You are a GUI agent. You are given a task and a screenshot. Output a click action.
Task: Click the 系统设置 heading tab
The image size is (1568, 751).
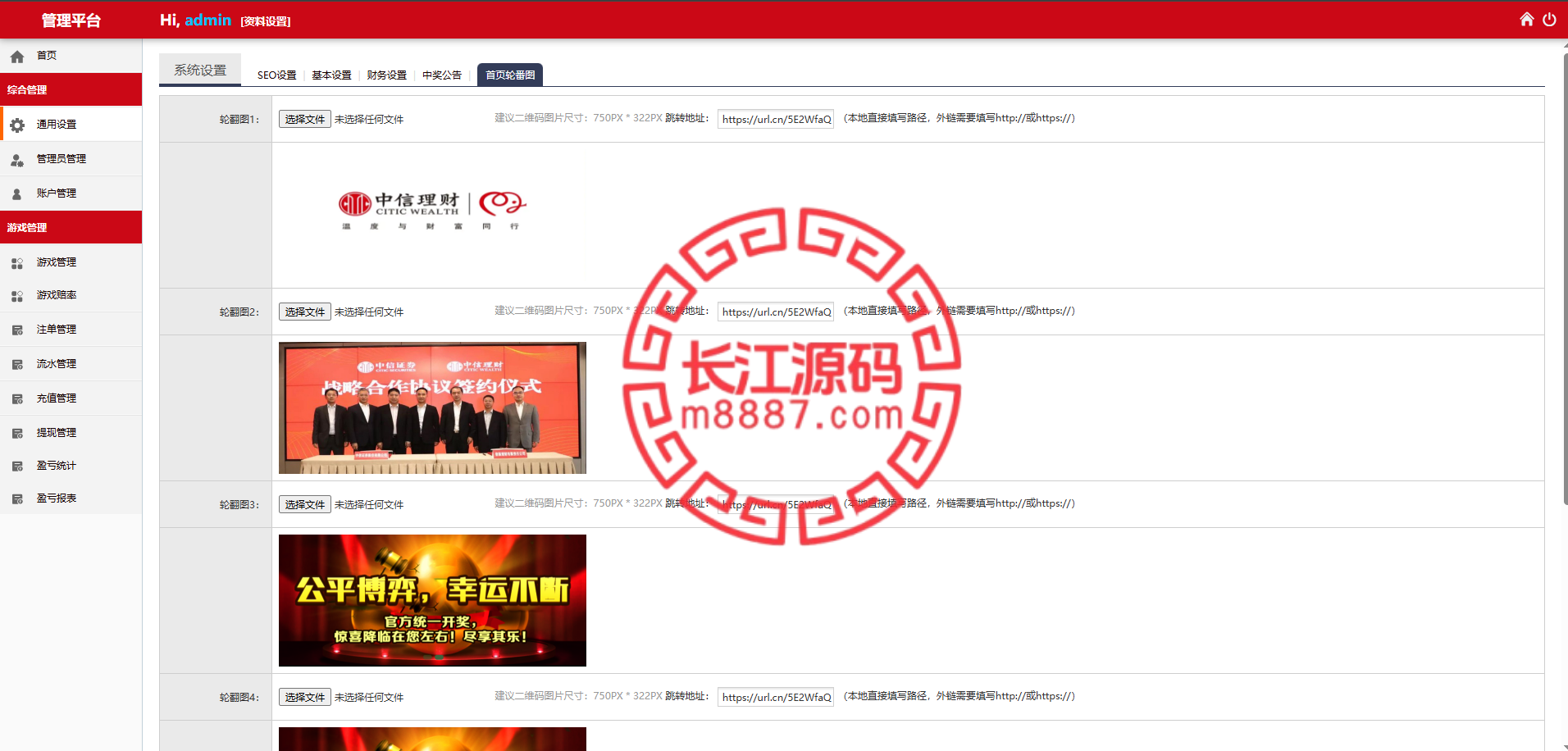click(x=200, y=70)
